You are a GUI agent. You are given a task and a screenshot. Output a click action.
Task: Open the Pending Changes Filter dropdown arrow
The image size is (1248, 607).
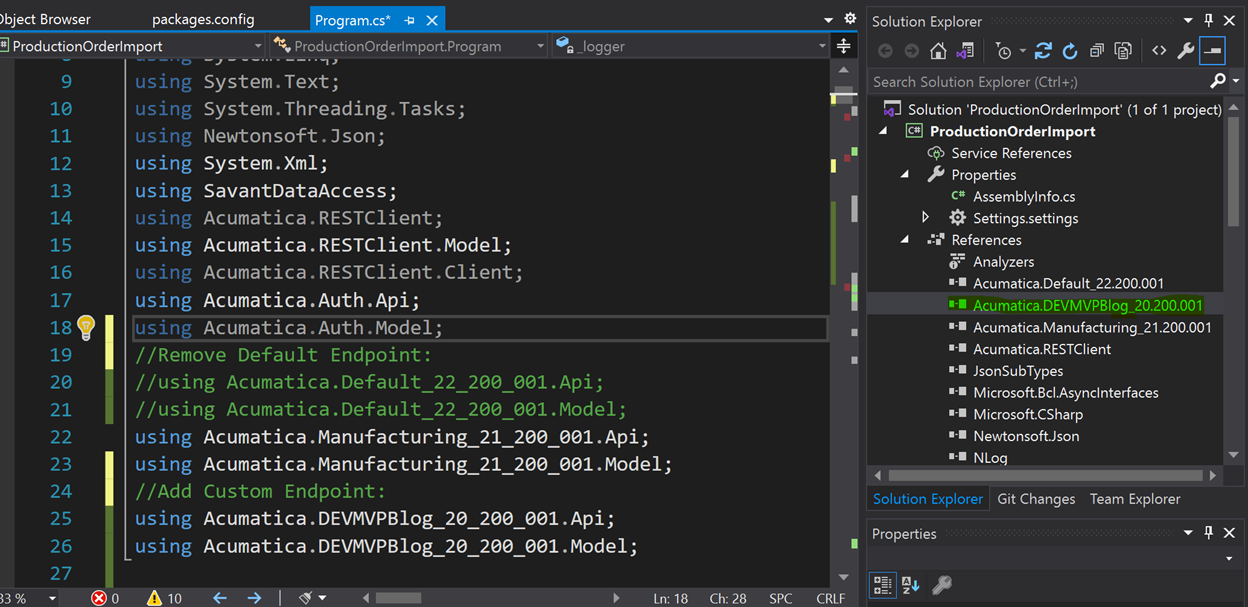click(1022, 52)
